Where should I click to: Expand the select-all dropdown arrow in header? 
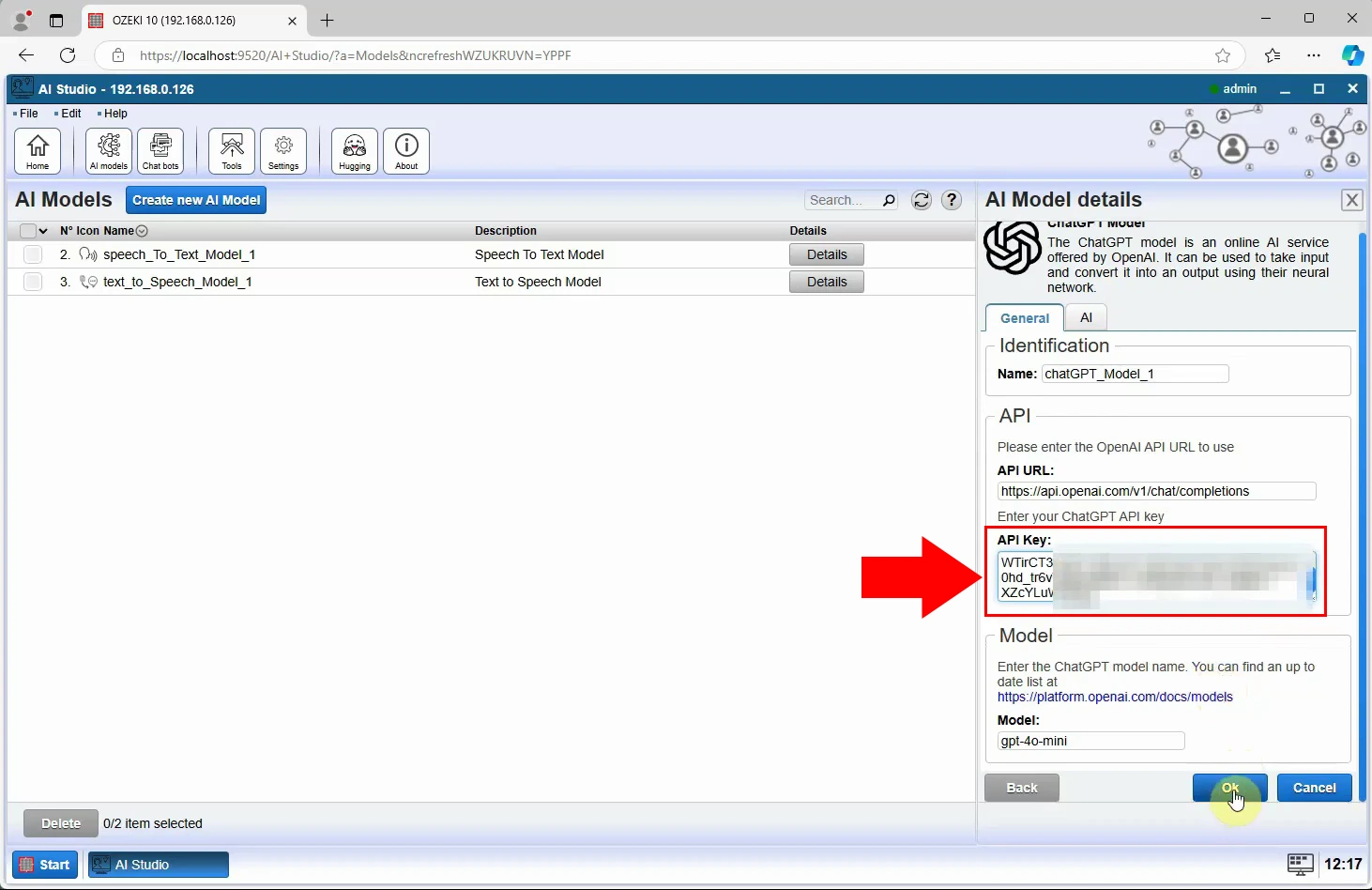(43, 231)
